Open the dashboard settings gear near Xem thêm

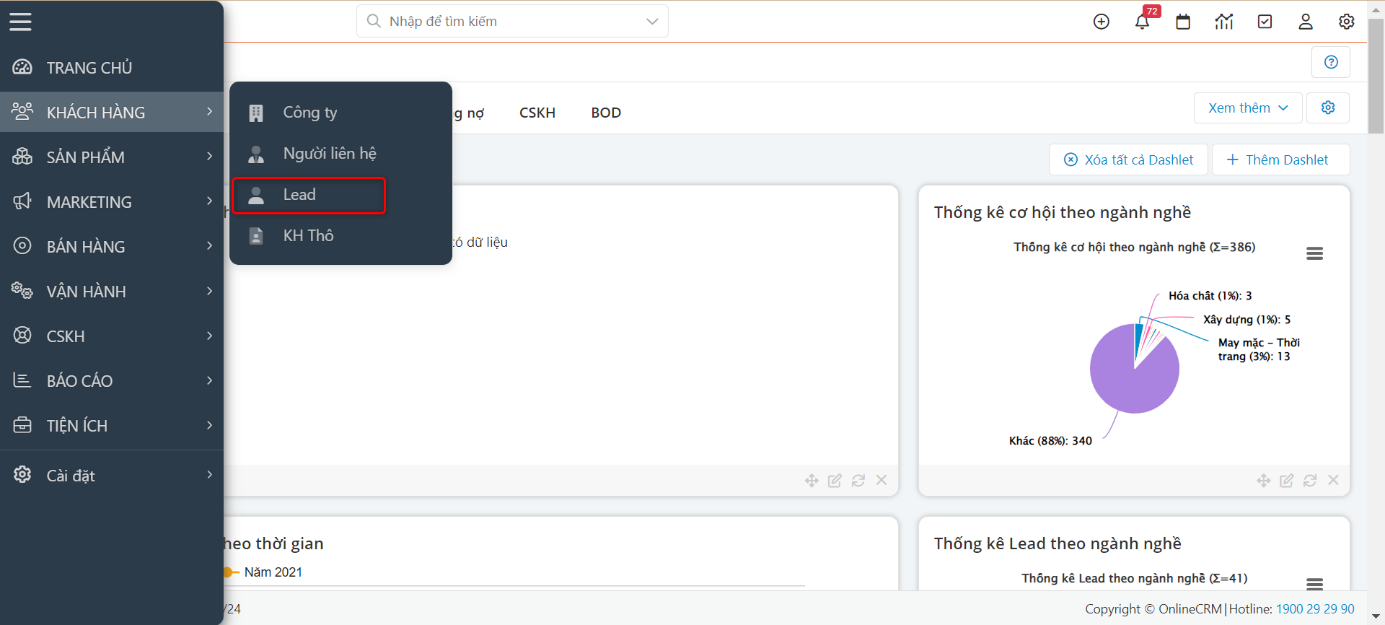point(1328,107)
